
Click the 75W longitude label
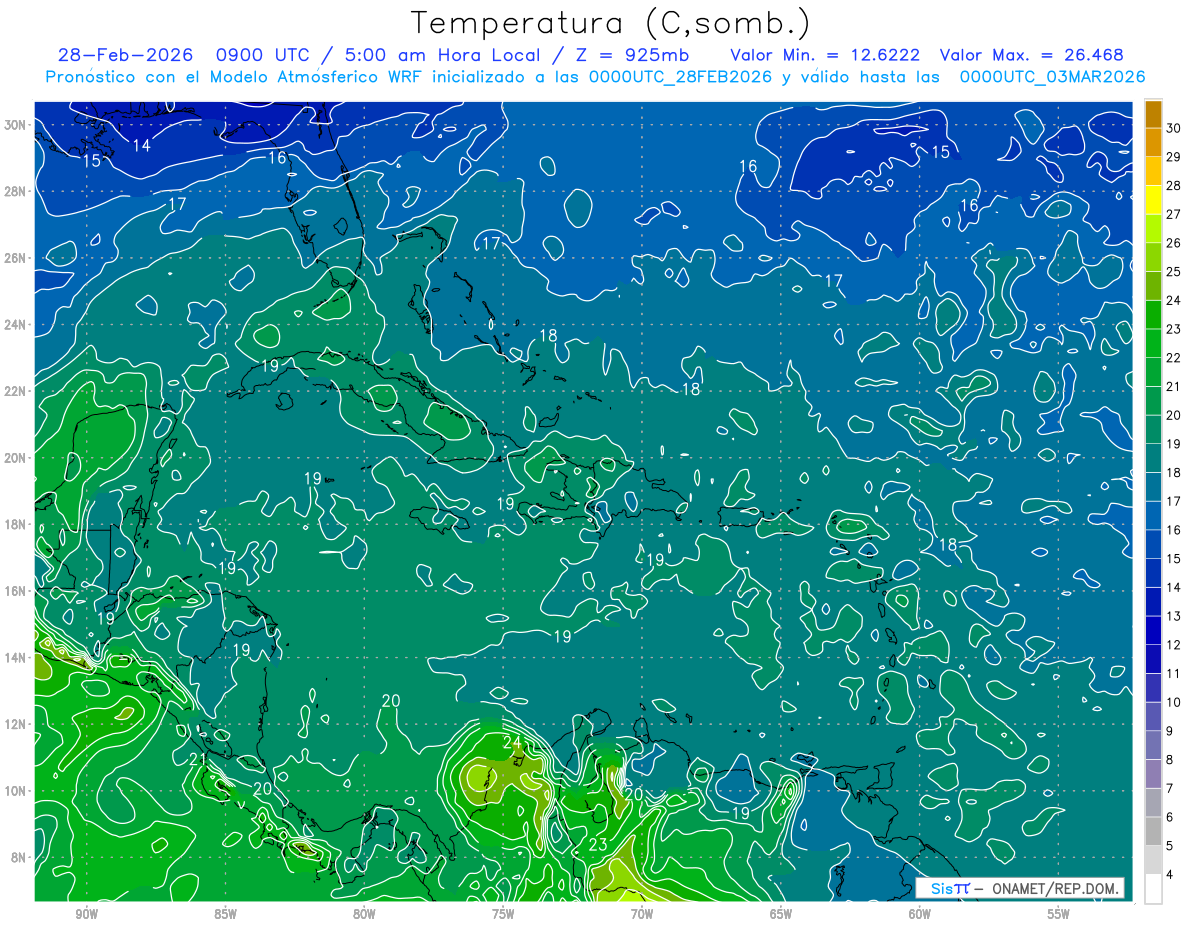click(503, 914)
